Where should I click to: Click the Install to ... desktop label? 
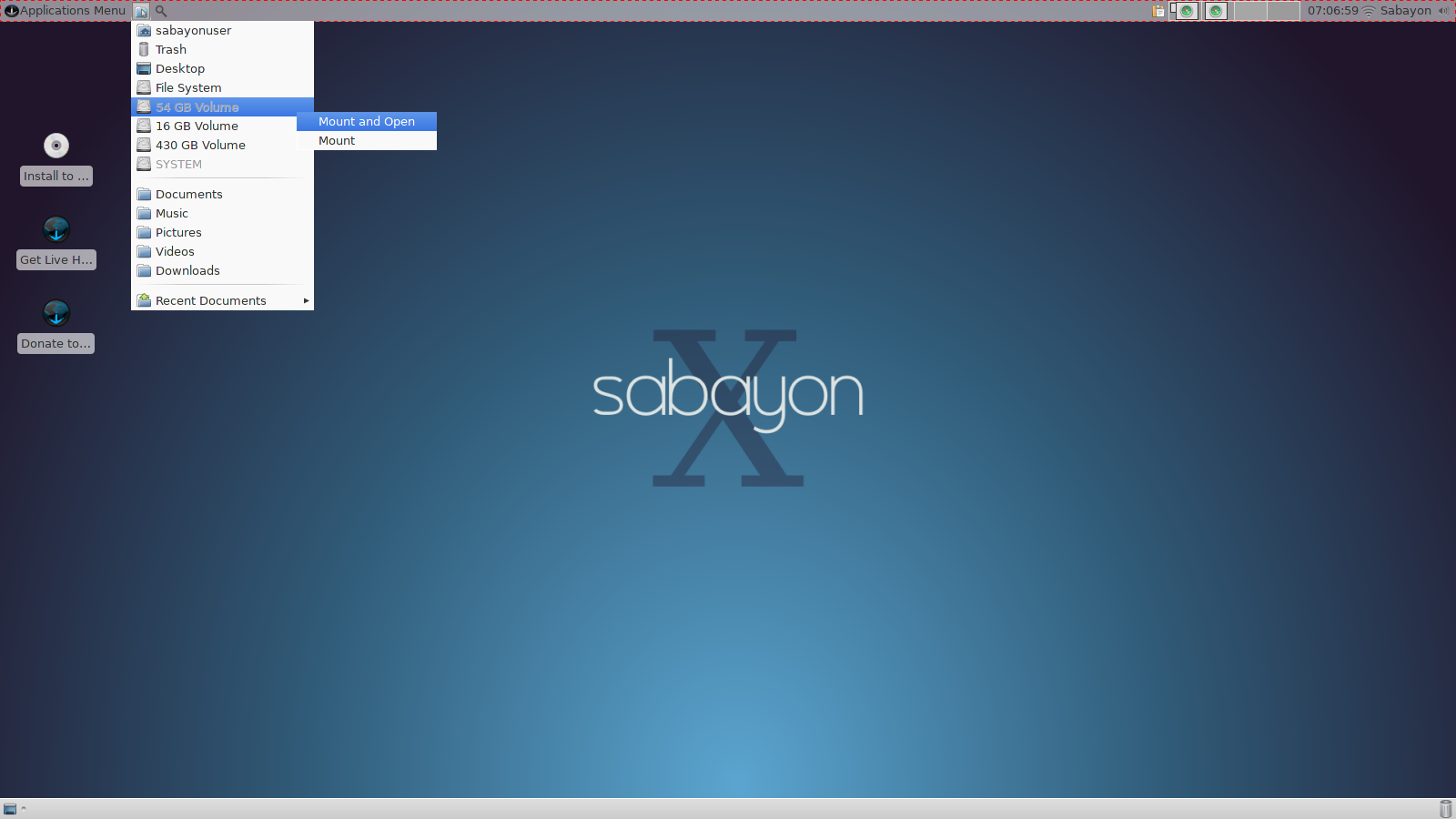(56, 176)
